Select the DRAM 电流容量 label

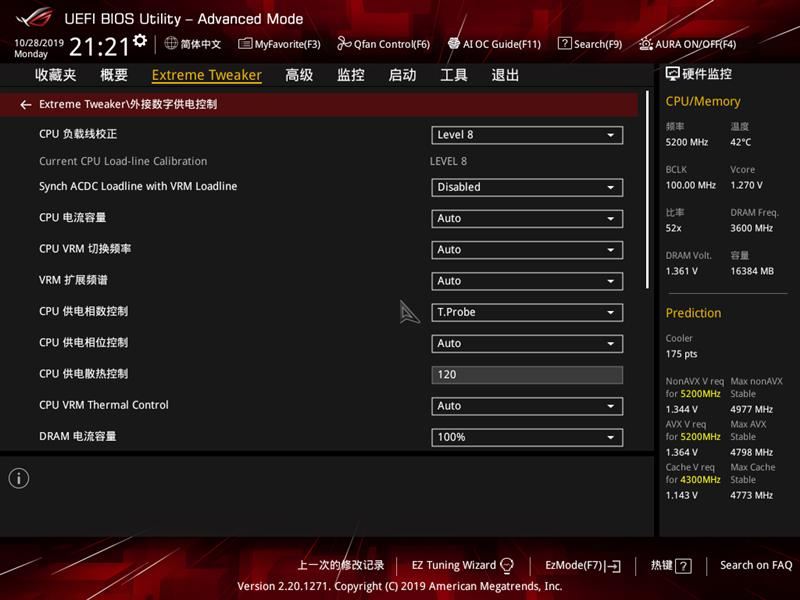[x=78, y=436]
